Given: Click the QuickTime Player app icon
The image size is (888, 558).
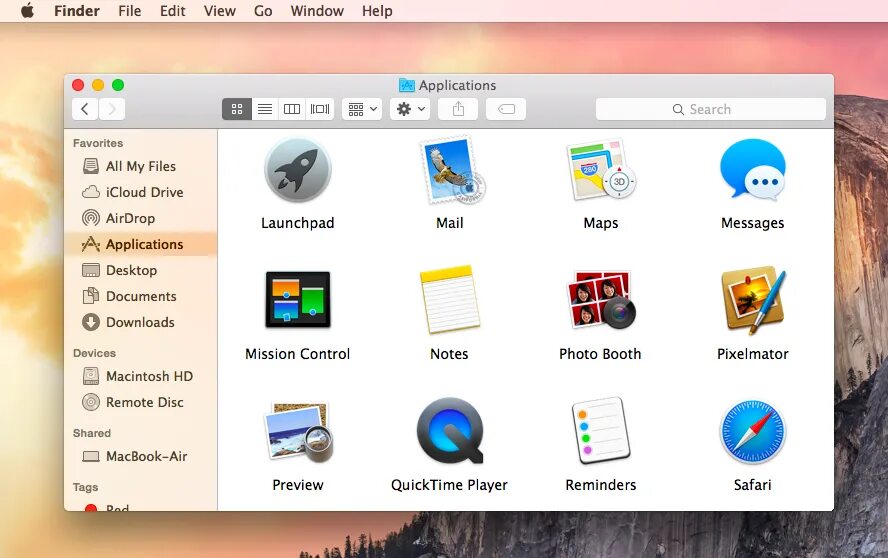Looking at the screenshot, I should (x=450, y=431).
